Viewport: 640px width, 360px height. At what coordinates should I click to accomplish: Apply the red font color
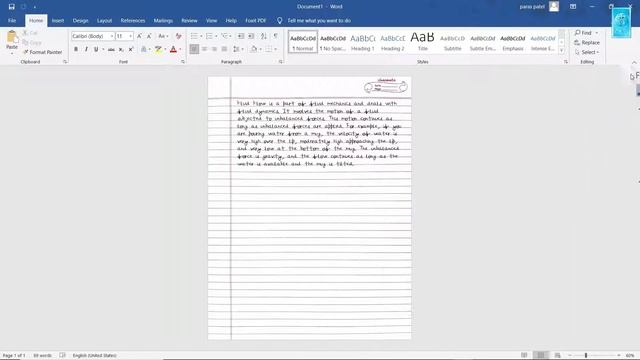coord(173,49)
